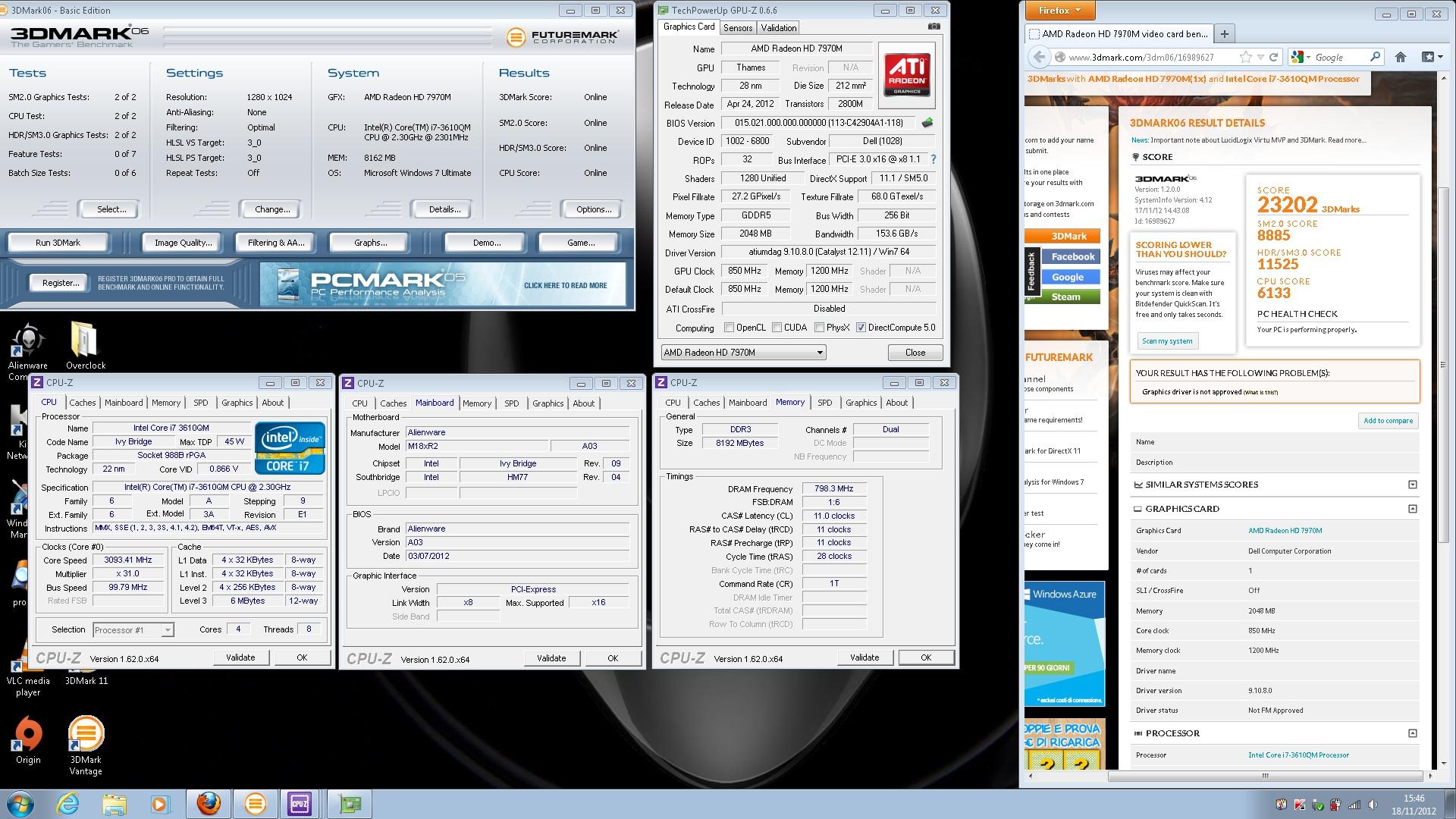Image resolution: width=1456 pixels, height=819 pixels.
Task: Enable the PhysX checkbox in GPU-Z
Action: [x=819, y=328]
